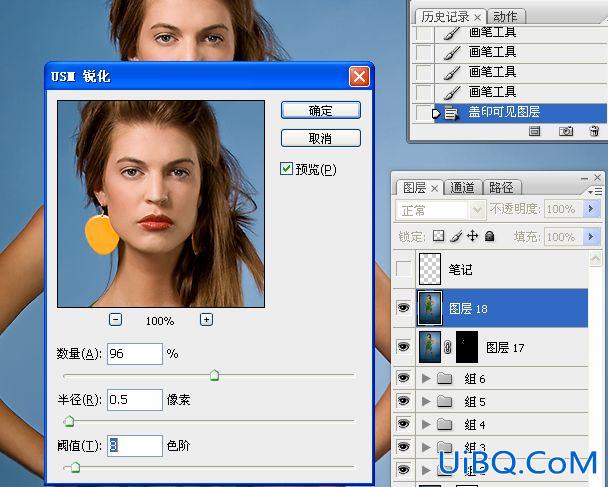Switch to the 历史记录 tab
This screenshot has width=608, height=487.
[445, 17]
